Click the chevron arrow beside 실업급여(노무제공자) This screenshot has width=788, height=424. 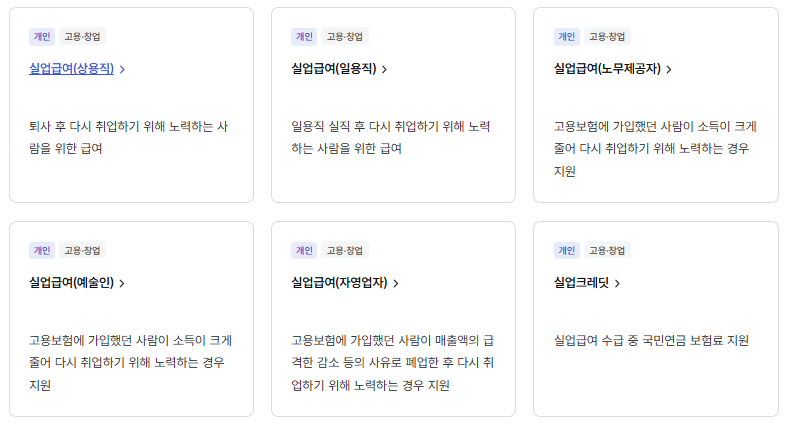click(669, 70)
